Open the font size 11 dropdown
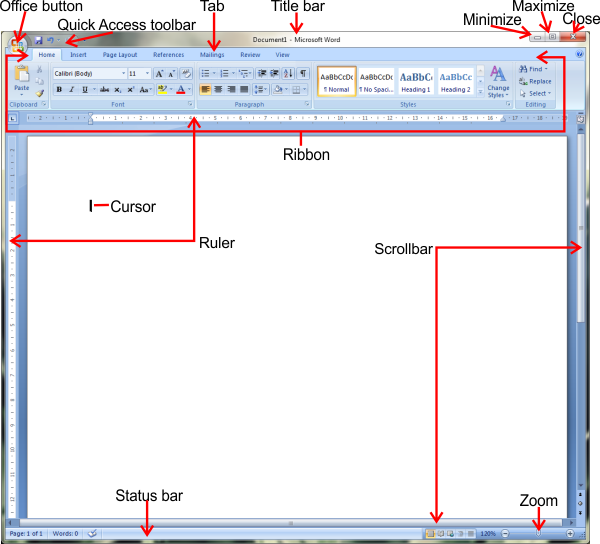 point(147,73)
